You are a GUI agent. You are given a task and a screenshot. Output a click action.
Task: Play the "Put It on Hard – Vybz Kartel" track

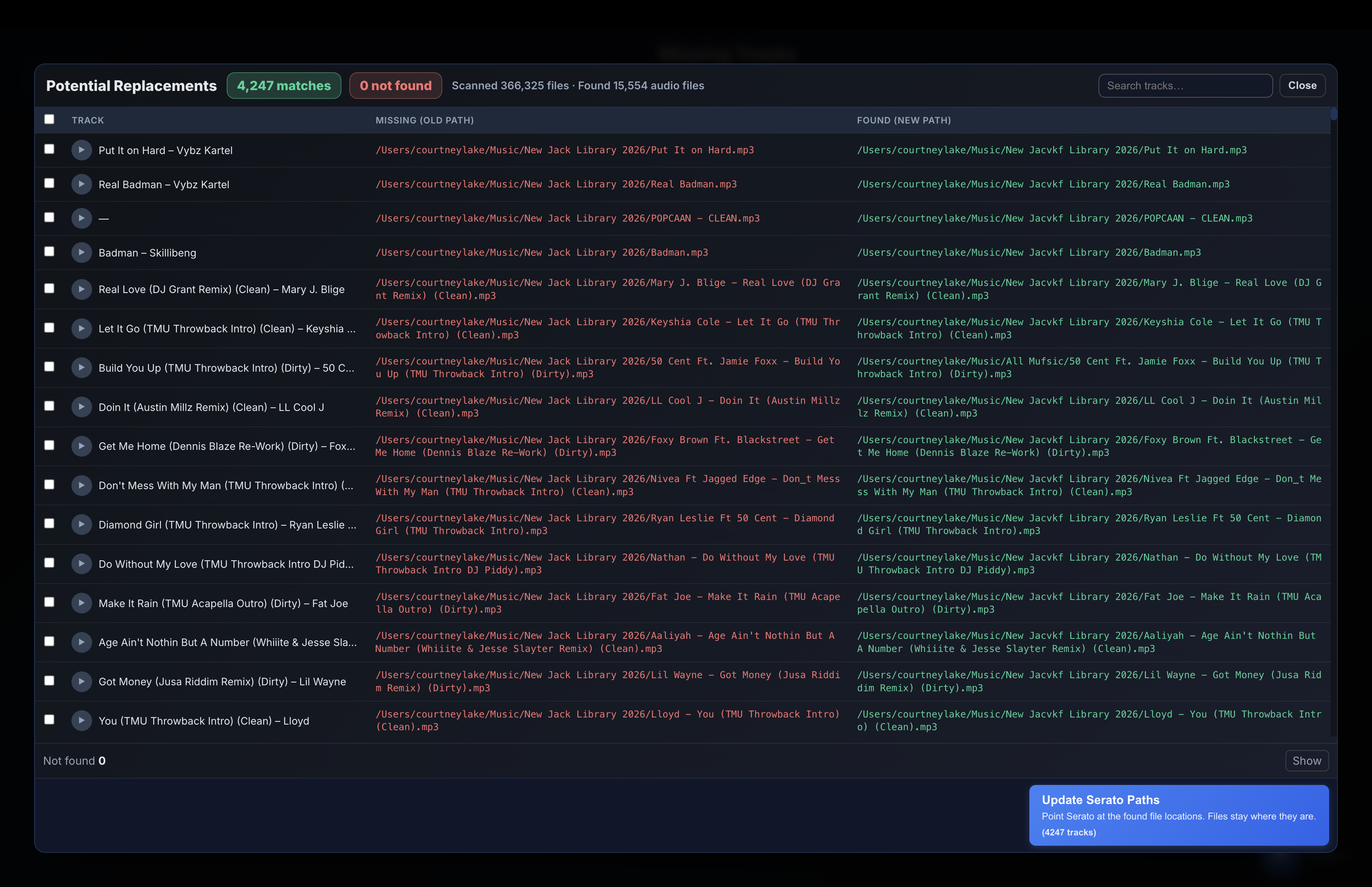[x=81, y=150]
